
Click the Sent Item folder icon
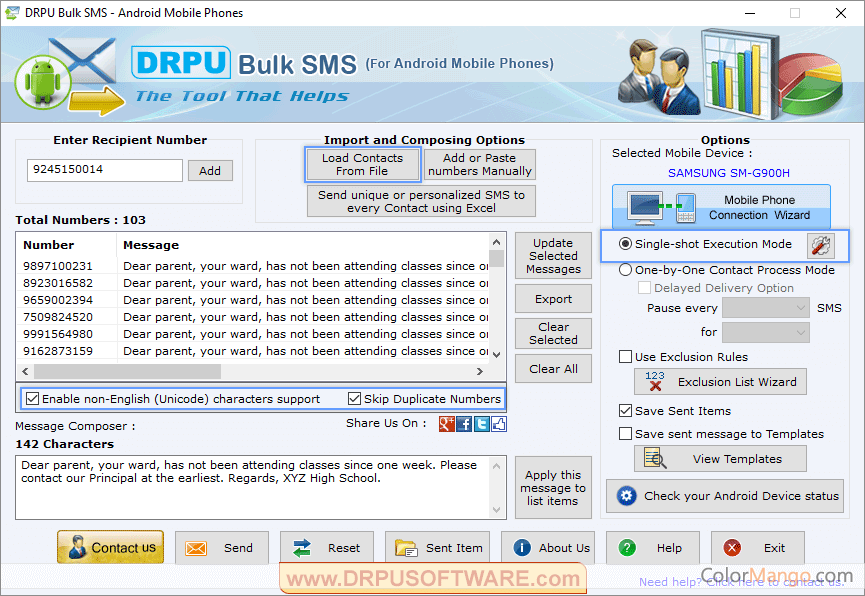point(406,548)
